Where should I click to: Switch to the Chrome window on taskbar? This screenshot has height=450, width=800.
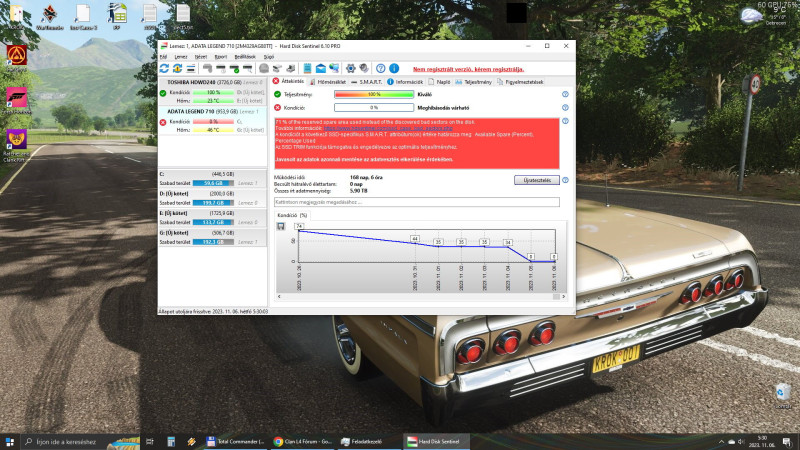click(303, 442)
